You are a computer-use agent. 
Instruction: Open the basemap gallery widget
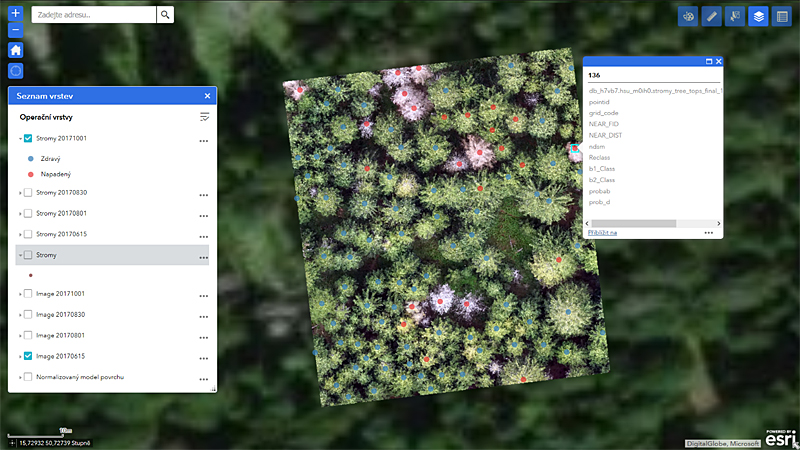pyautogui.click(x=687, y=16)
